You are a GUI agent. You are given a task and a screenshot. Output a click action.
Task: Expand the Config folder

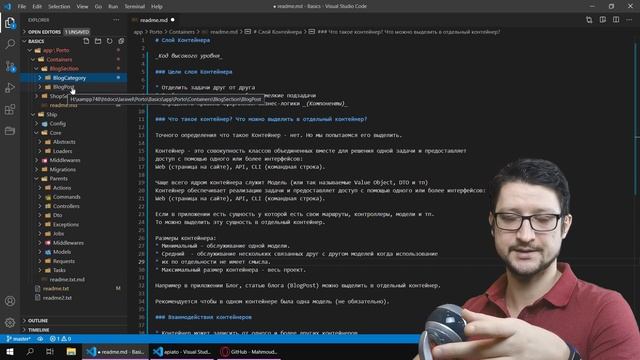click(36, 124)
